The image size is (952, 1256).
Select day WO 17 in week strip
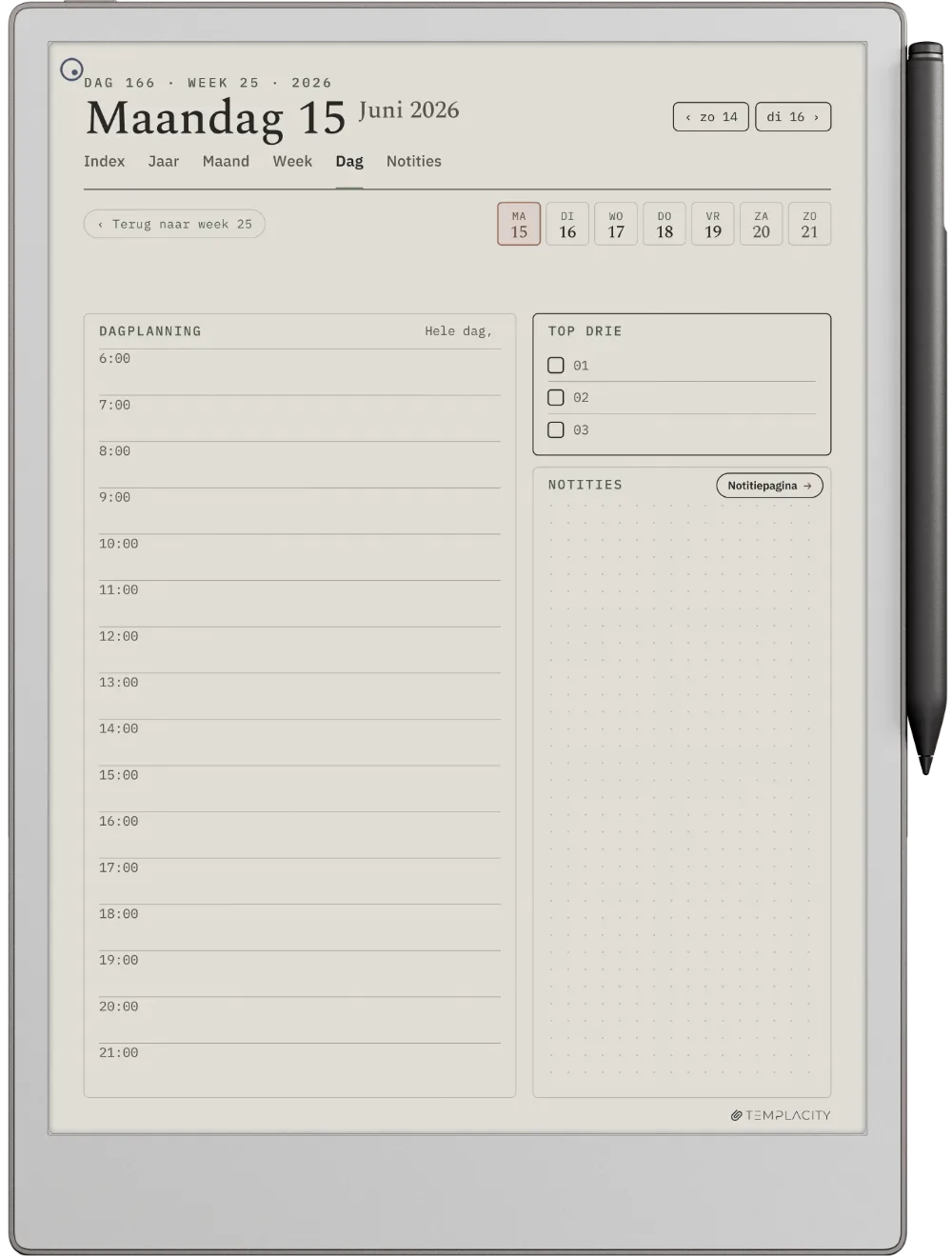pos(616,224)
